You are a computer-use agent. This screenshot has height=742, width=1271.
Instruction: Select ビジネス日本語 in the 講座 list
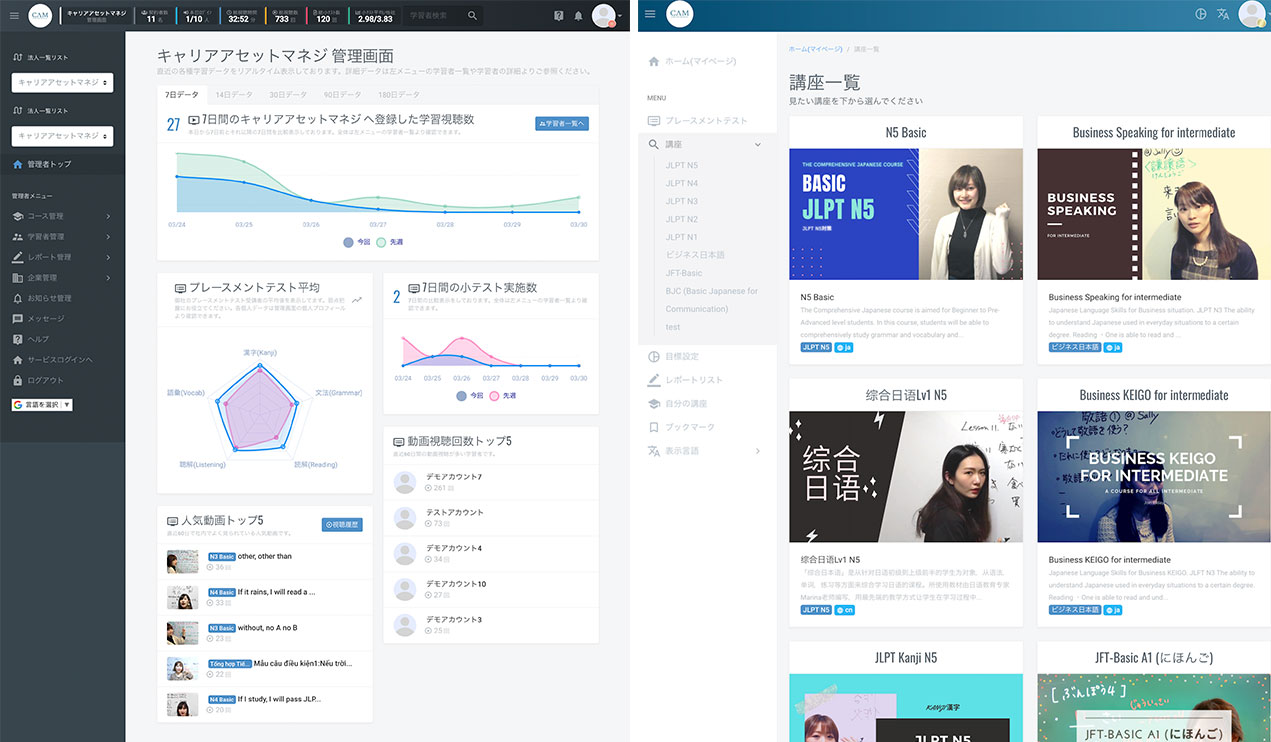point(695,255)
